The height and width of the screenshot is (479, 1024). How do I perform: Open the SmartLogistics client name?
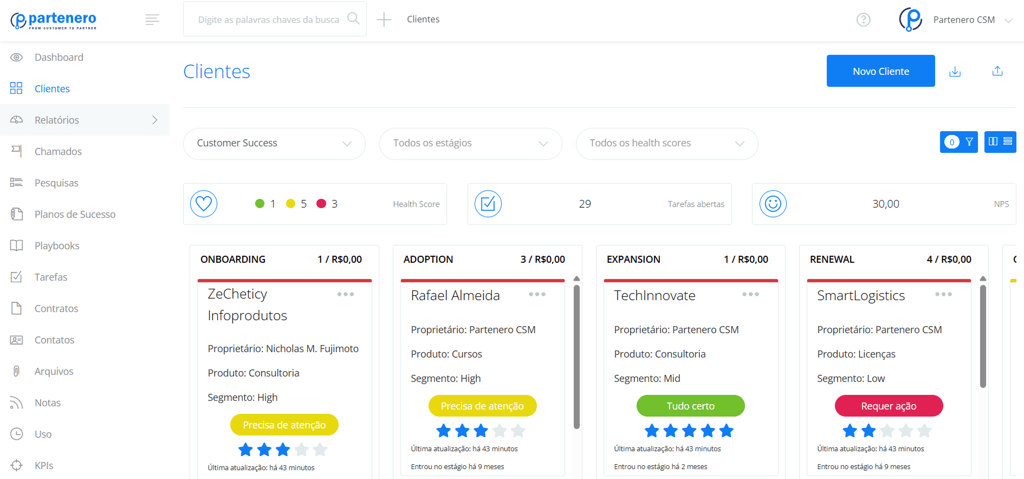(861, 295)
